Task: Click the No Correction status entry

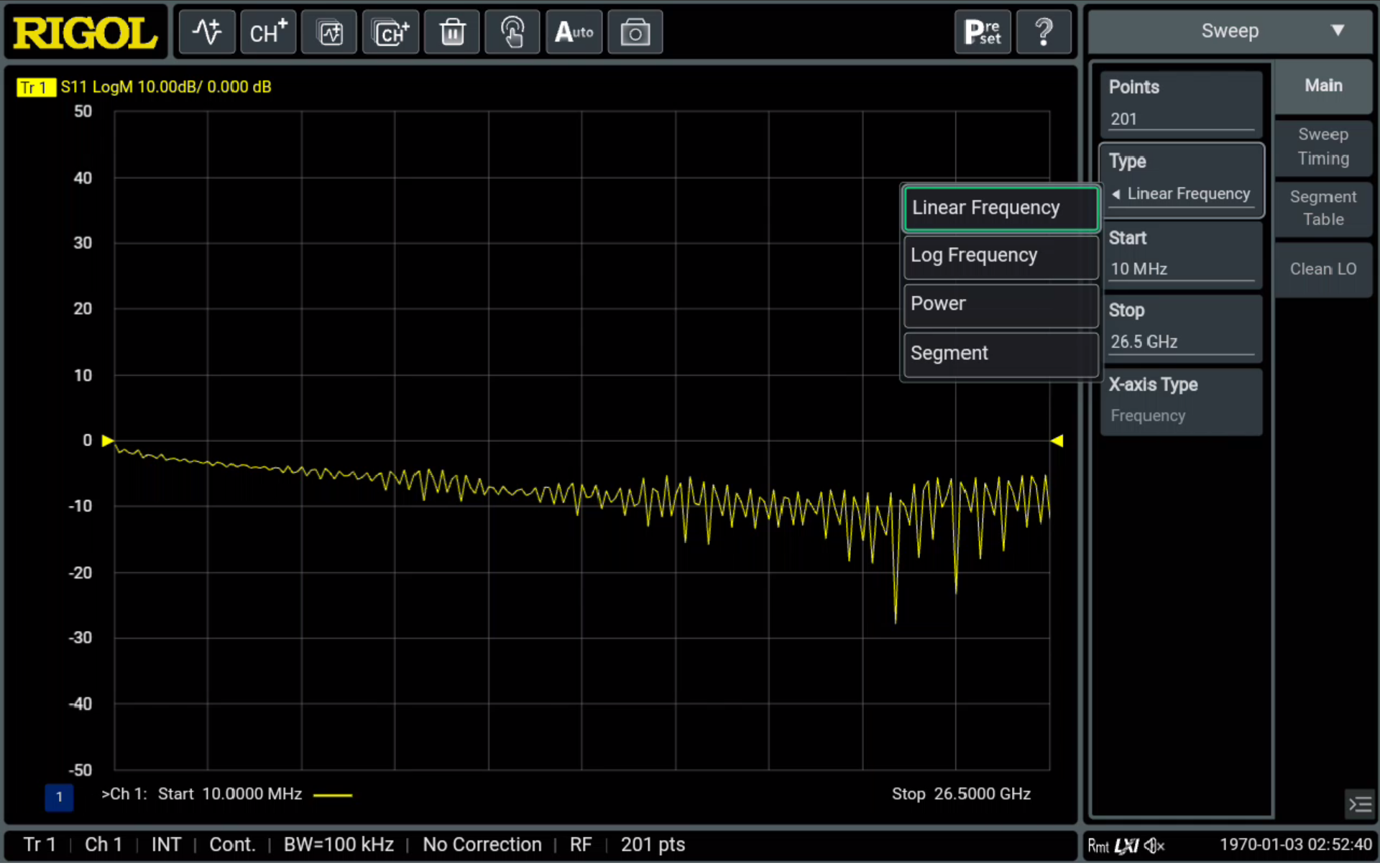Action: [482, 845]
